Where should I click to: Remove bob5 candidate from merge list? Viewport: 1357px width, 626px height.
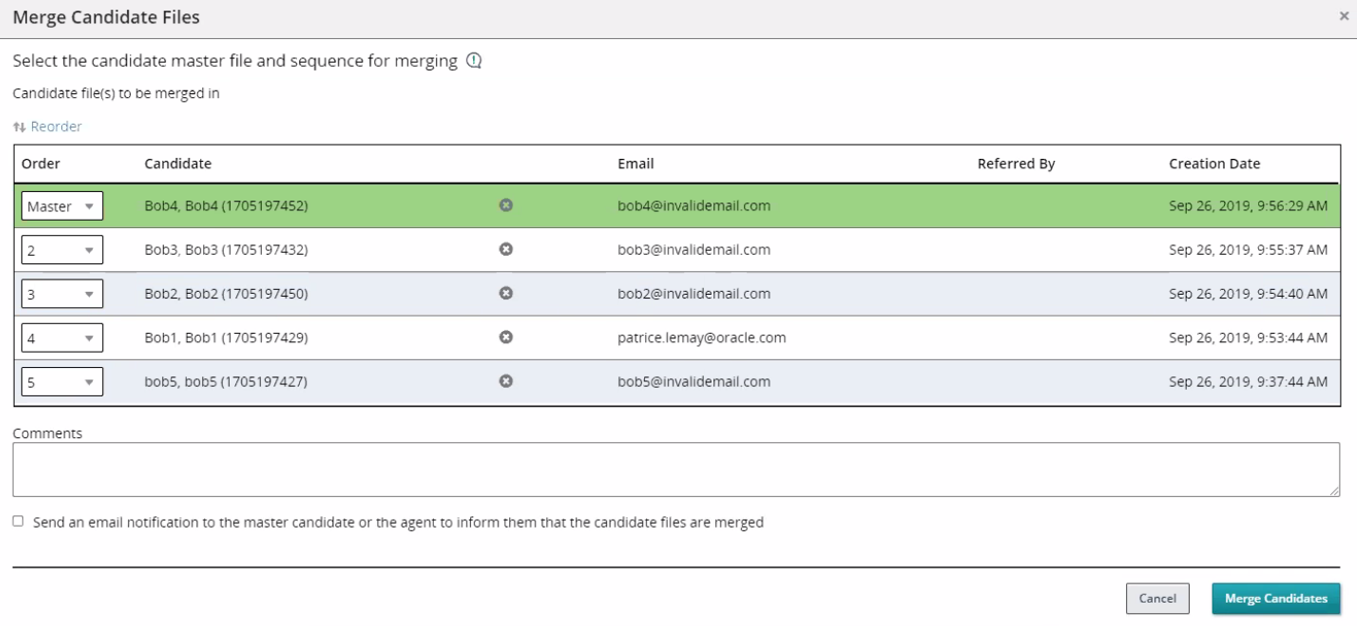pos(506,381)
